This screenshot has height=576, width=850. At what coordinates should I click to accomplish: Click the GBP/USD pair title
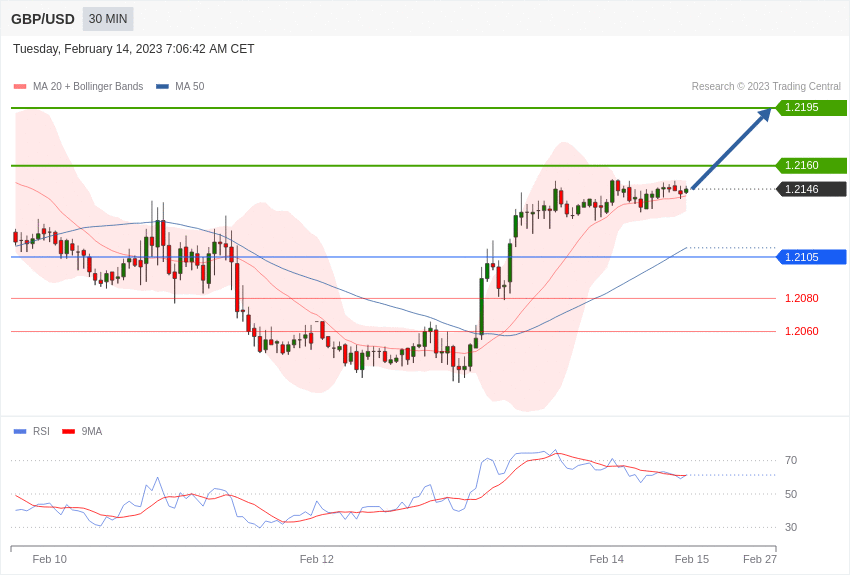(43, 19)
